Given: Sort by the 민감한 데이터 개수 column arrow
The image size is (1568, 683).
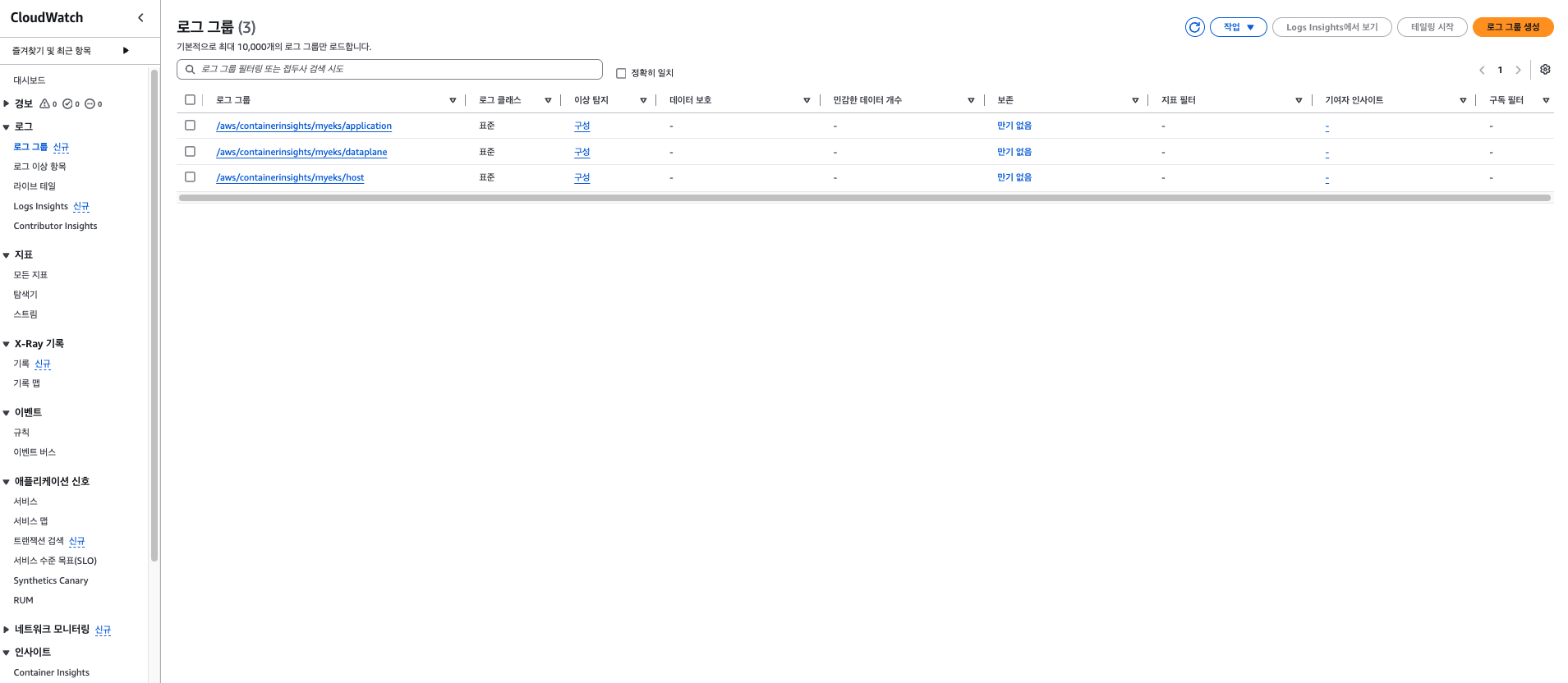Looking at the screenshot, I should (x=971, y=100).
